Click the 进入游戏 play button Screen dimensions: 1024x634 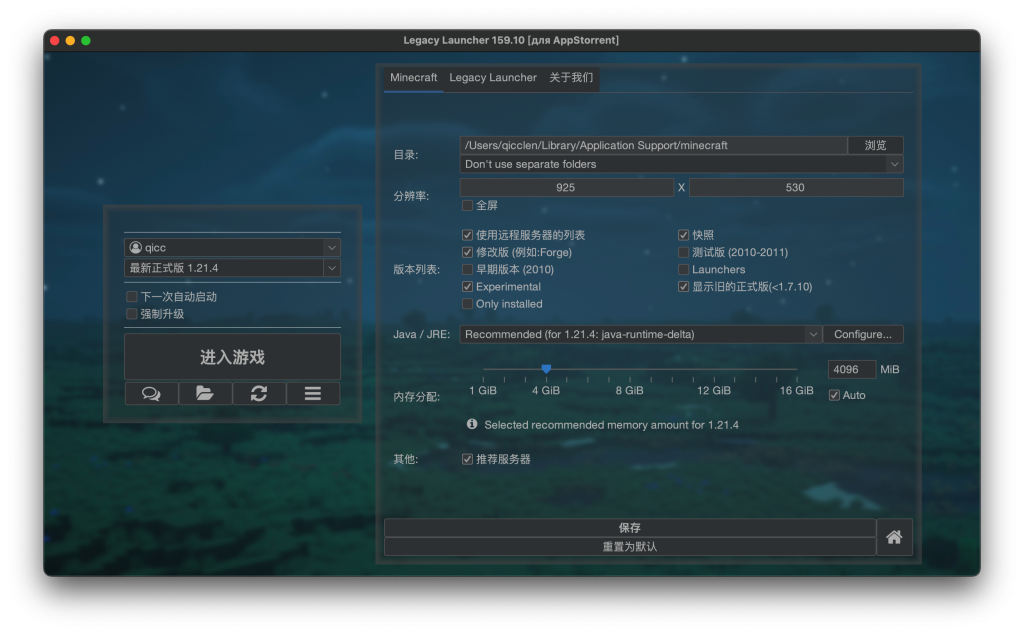pos(232,357)
